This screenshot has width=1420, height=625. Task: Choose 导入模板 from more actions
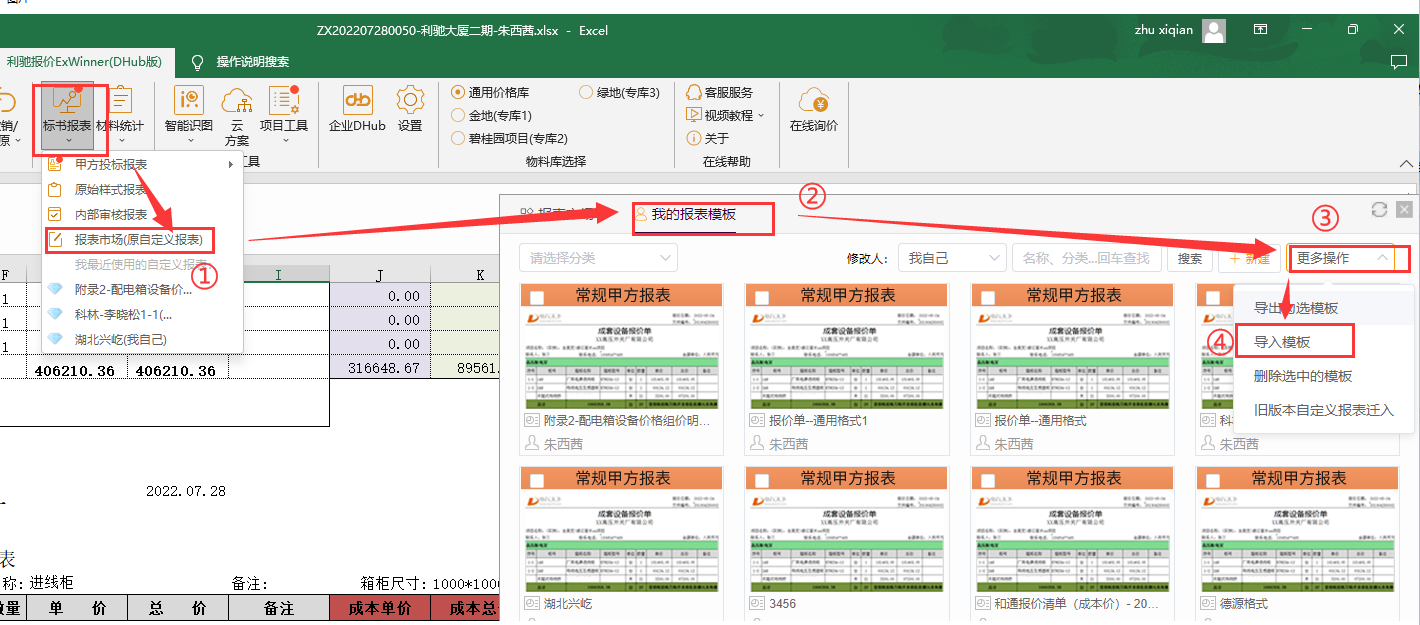pyautogui.click(x=1282, y=342)
